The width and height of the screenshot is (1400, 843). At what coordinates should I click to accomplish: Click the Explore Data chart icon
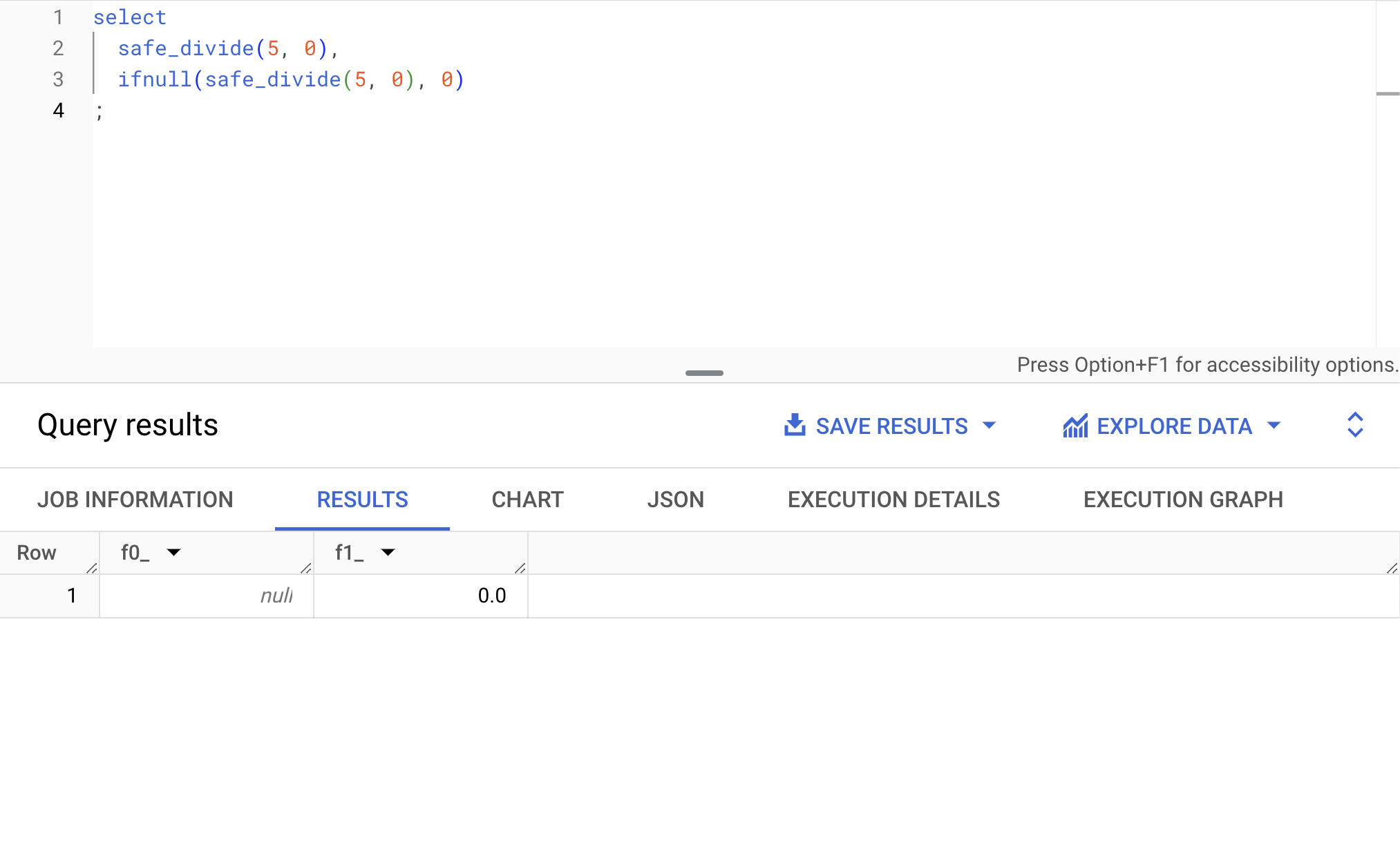[x=1075, y=426]
